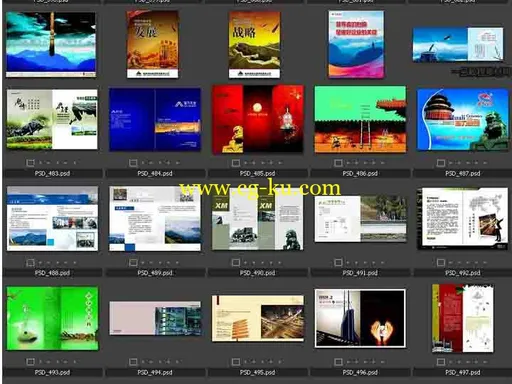Click the PSD_488.psd file name label

[x=52, y=273]
